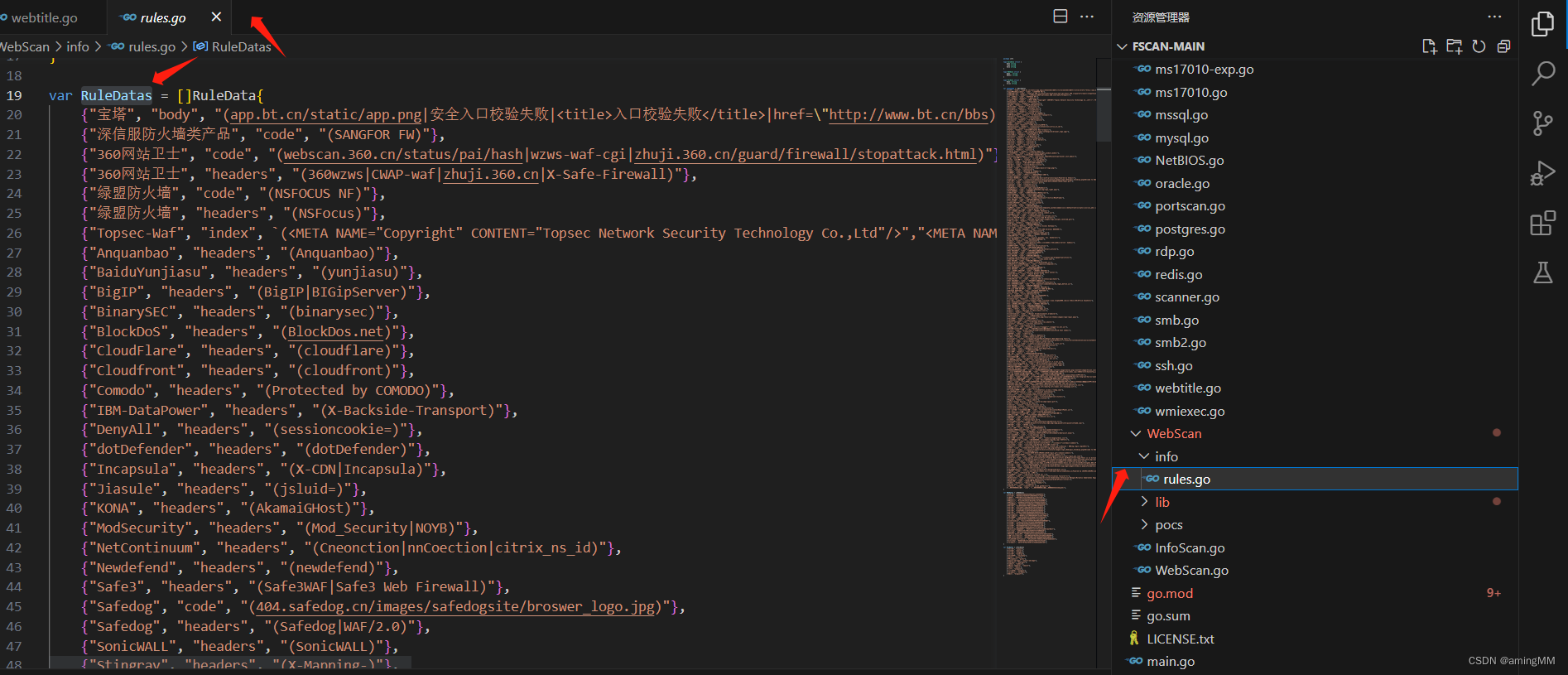Open mysql.go in the explorer

click(1181, 137)
